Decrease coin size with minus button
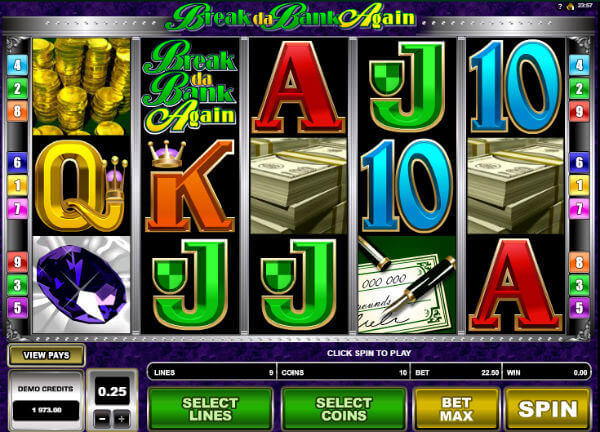 click(102, 419)
